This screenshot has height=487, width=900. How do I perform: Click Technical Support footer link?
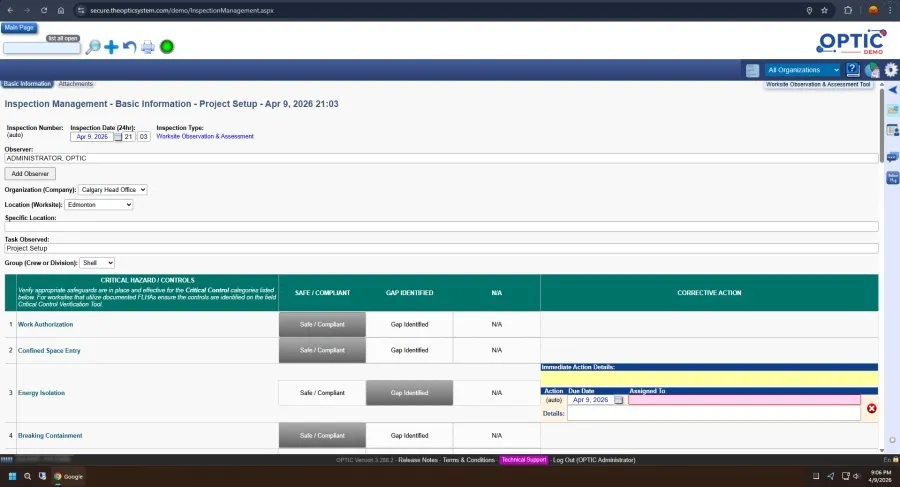coord(524,460)
